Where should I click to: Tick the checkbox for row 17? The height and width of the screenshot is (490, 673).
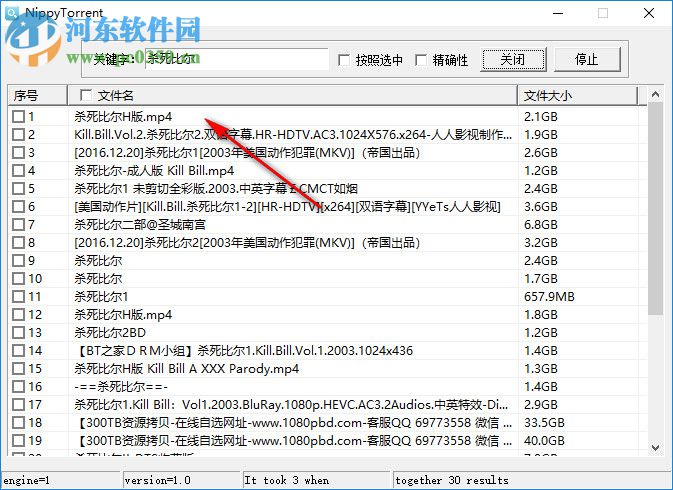(18, 405)
